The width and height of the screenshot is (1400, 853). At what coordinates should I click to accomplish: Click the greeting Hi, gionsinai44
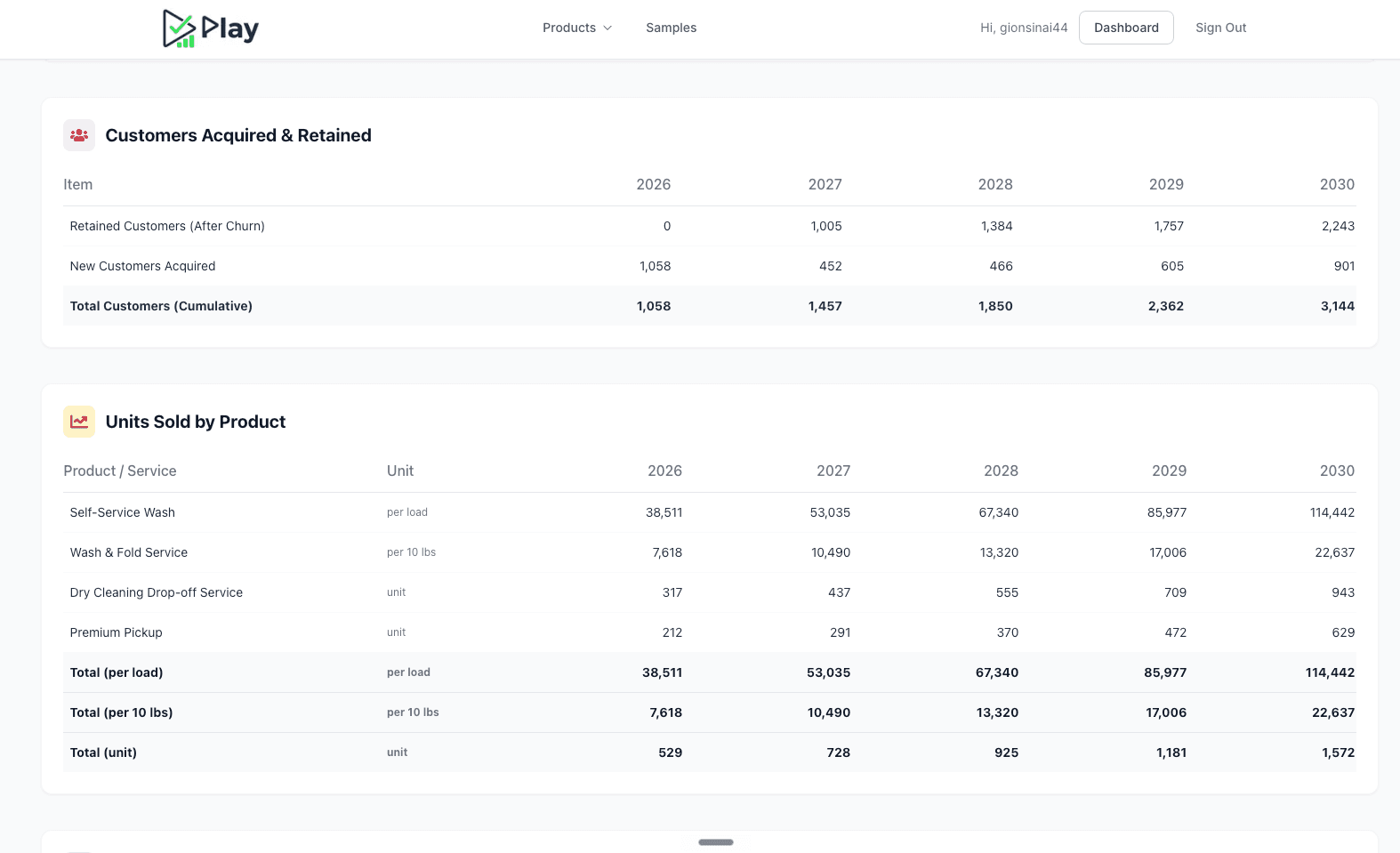1024,28
